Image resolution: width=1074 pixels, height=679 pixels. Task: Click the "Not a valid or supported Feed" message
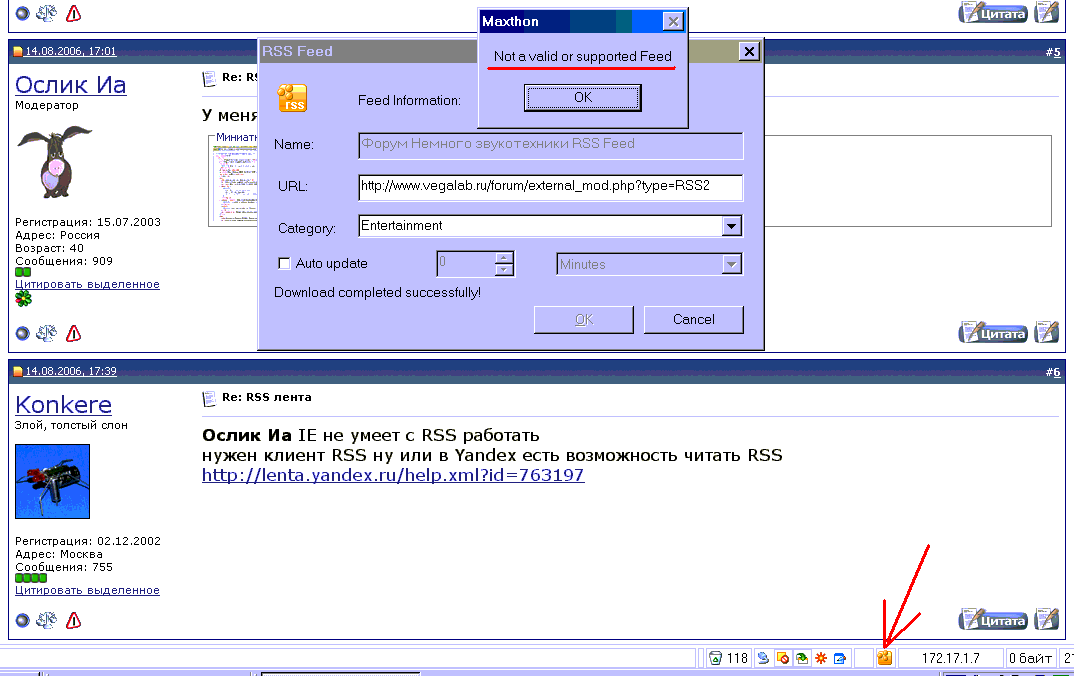pyautogui.click(x=583, y=57)
